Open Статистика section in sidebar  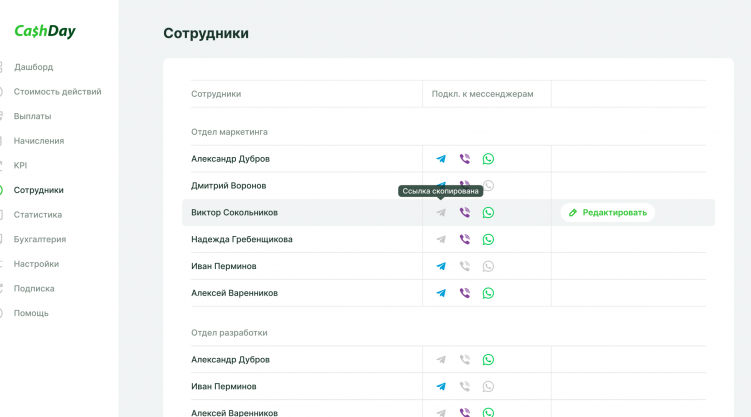click(37, 214)
